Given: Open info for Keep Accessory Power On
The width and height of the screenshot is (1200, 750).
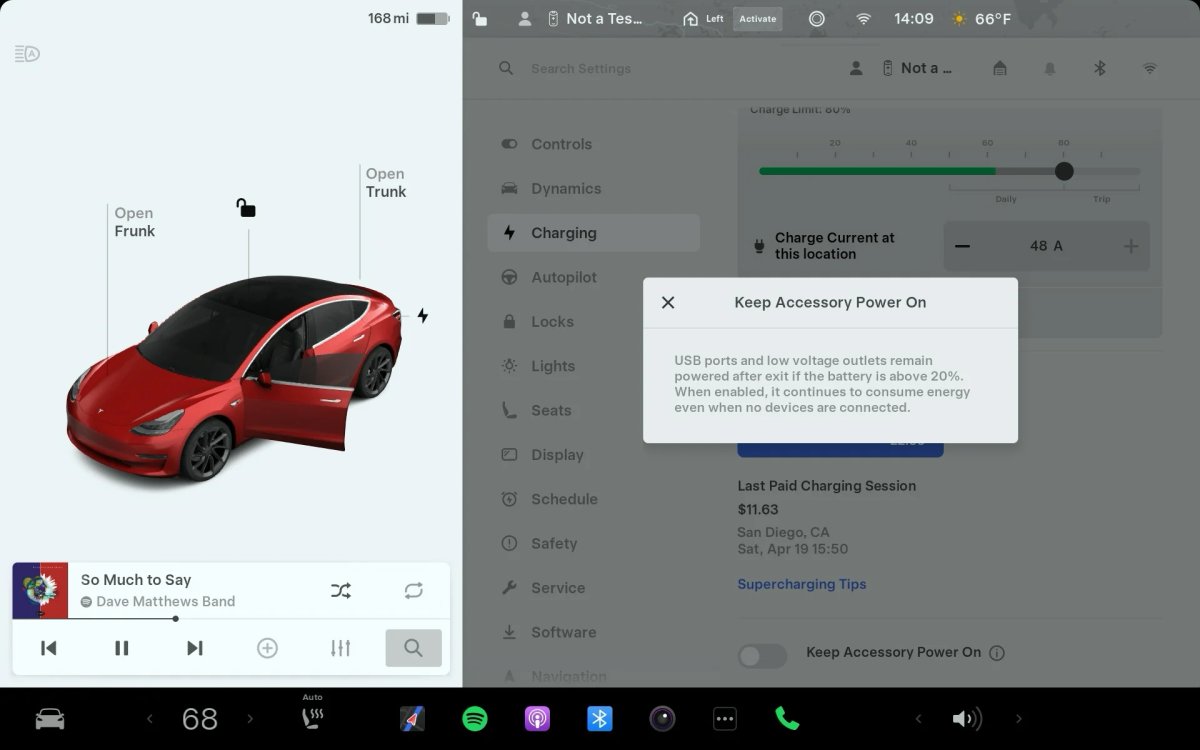Looking at the screenshot, I should pyautogui.click(x=996, y=653).
